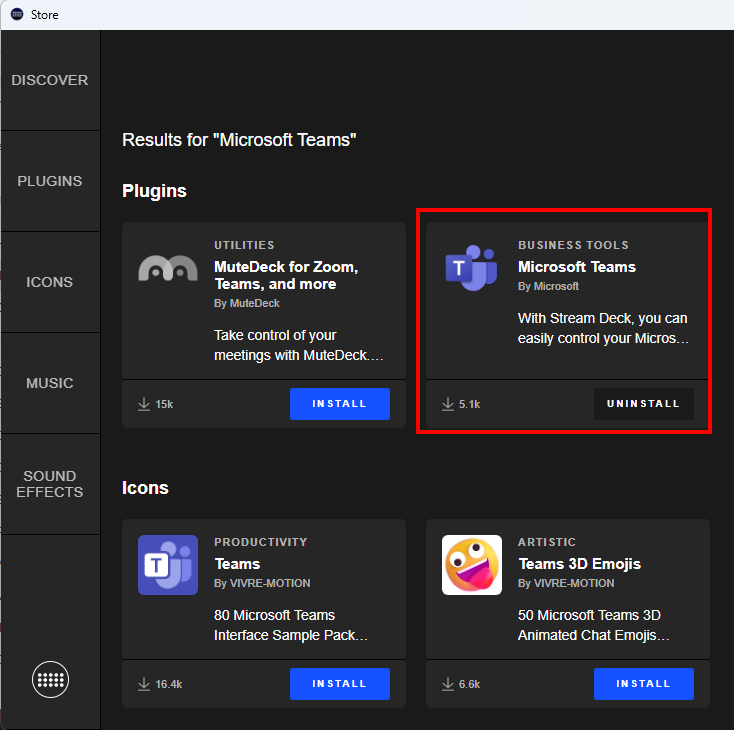Image resolution: width=734 pixels, height=730 pixels.
Task: Click the Teams 3D Emojis emoji thumbnail
Action: tap(471, 565)
